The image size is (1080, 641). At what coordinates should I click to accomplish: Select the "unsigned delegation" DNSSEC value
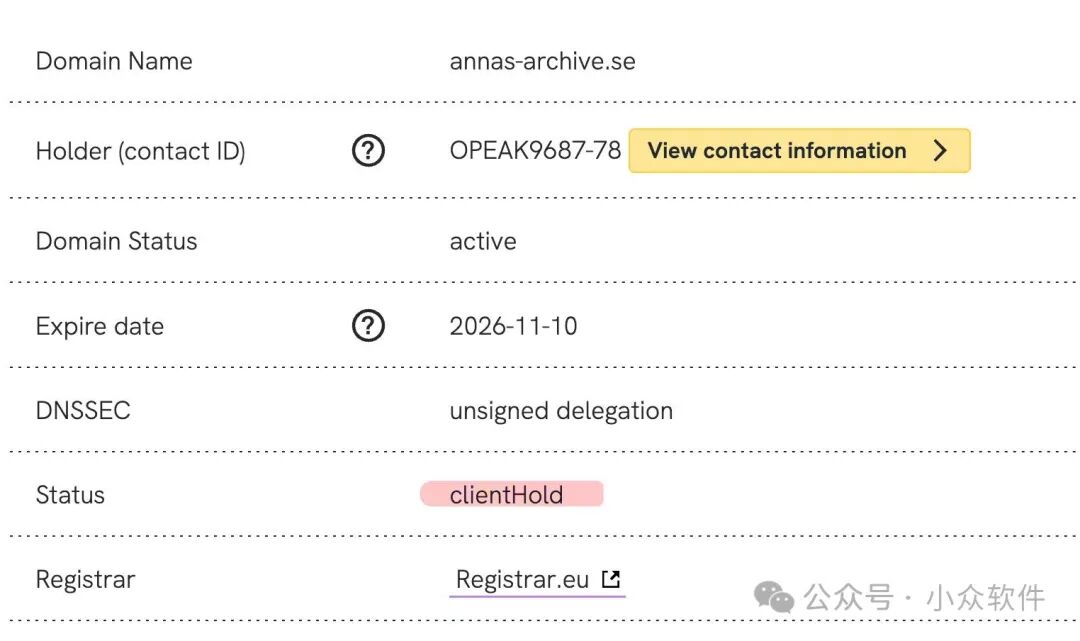(561, 411)
